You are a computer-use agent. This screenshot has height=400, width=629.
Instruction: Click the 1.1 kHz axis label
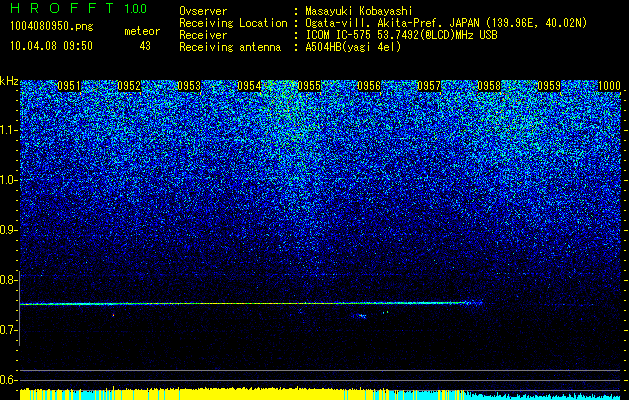tap(9, 130)
